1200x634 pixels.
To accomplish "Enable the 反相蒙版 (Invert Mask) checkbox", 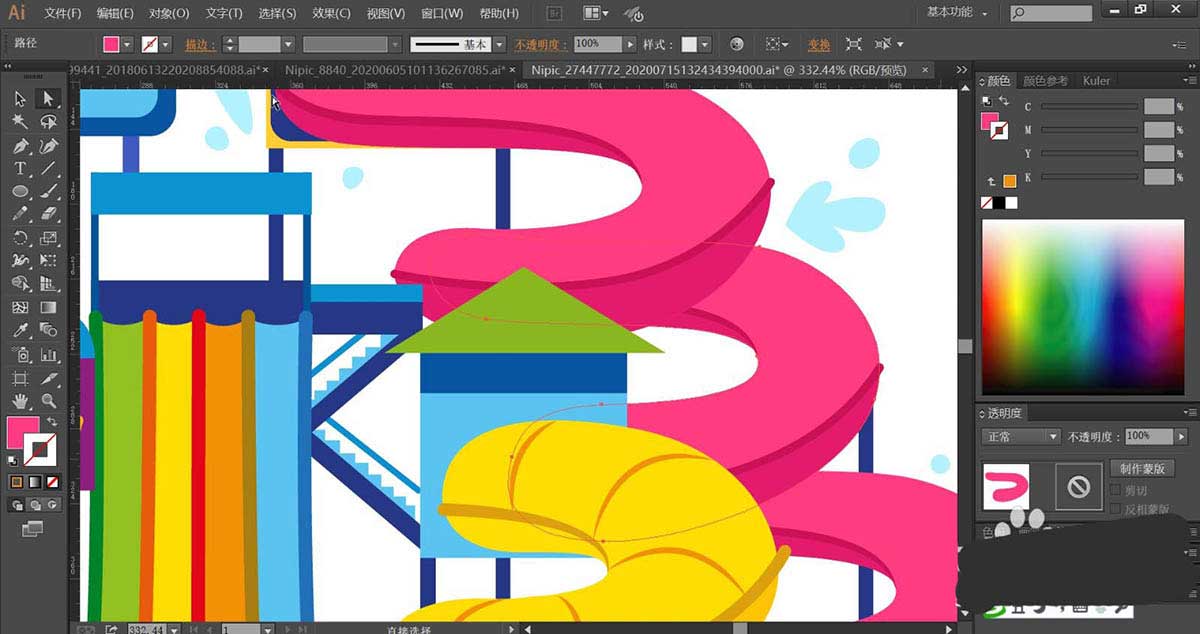I will [x=1116, y=510].
